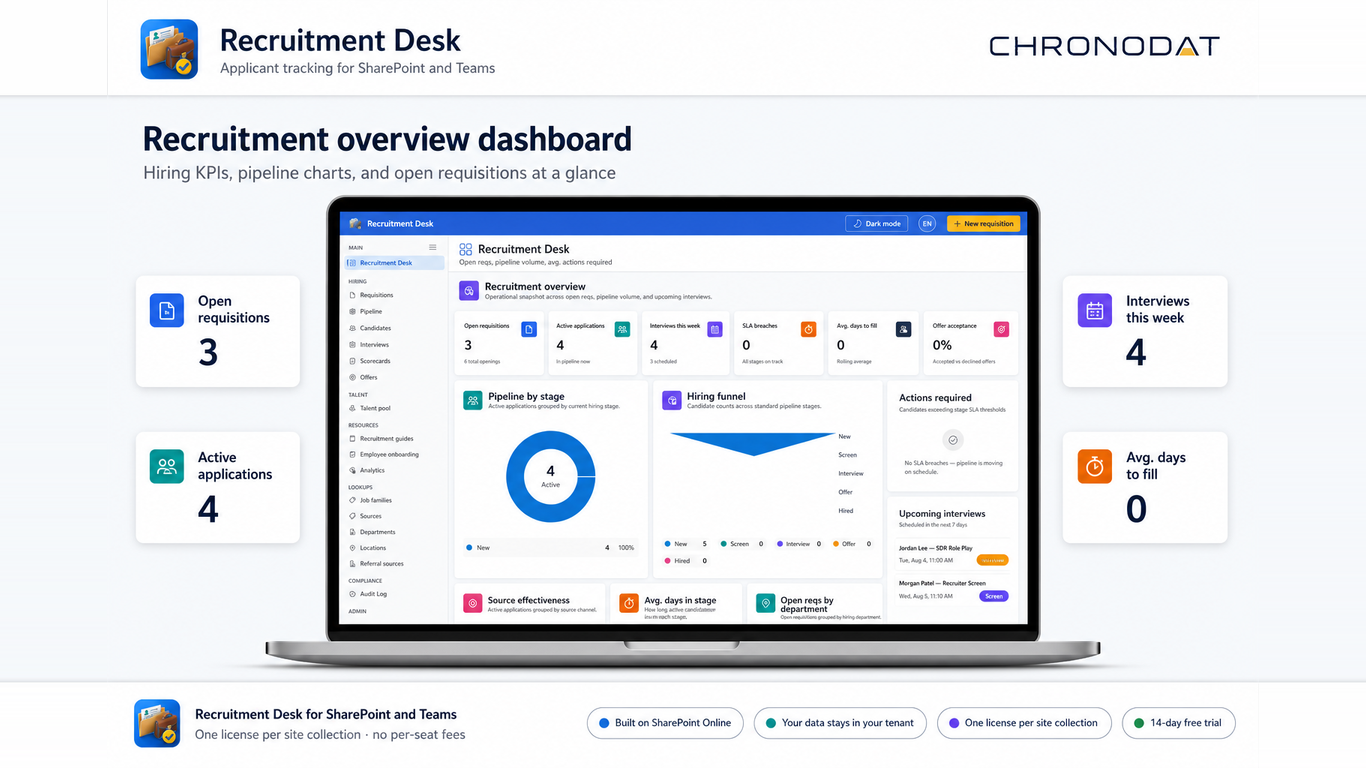Click the logo icon in the app's blue top bar
Viewport: 1366px width, 768px height.
(x=355, y=224)
